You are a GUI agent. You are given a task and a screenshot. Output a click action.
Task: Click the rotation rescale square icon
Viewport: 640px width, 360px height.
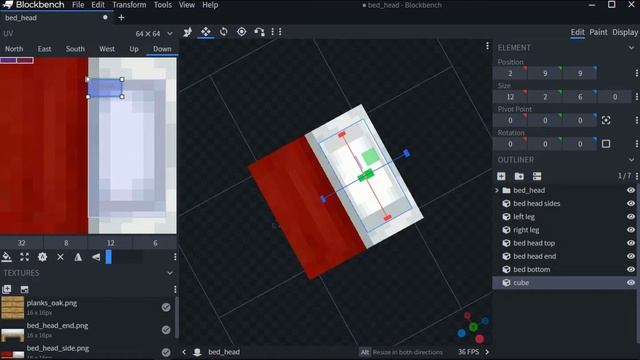[x=606, y=144]
